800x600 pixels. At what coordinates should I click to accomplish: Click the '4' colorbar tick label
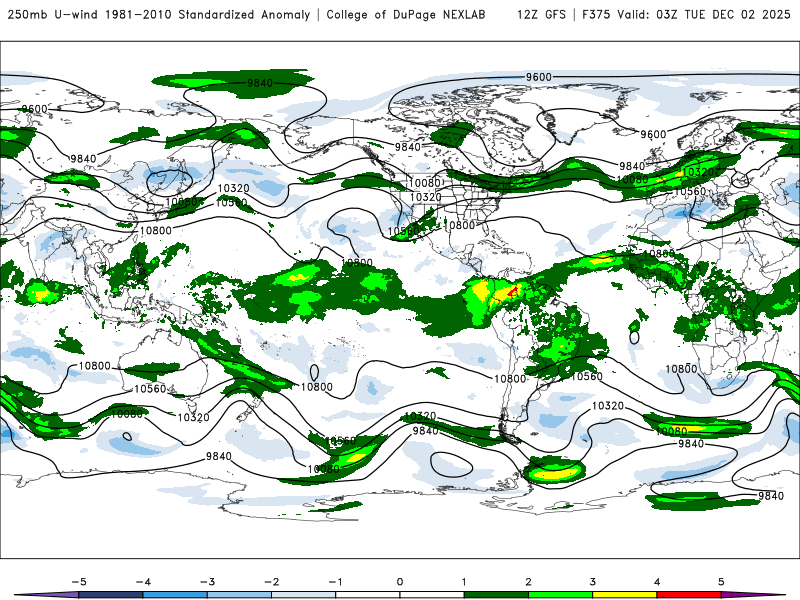pyautogui.click(x=657, y=582)
